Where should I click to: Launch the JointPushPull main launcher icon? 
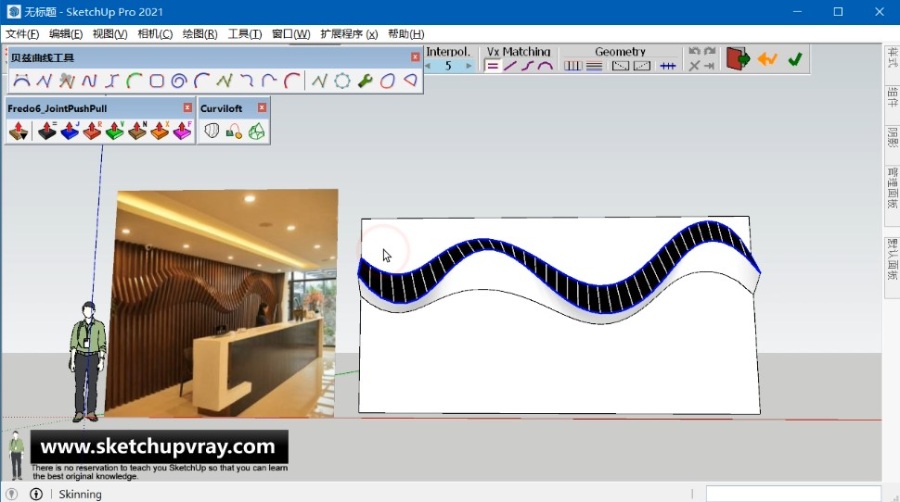coord(18,131)
